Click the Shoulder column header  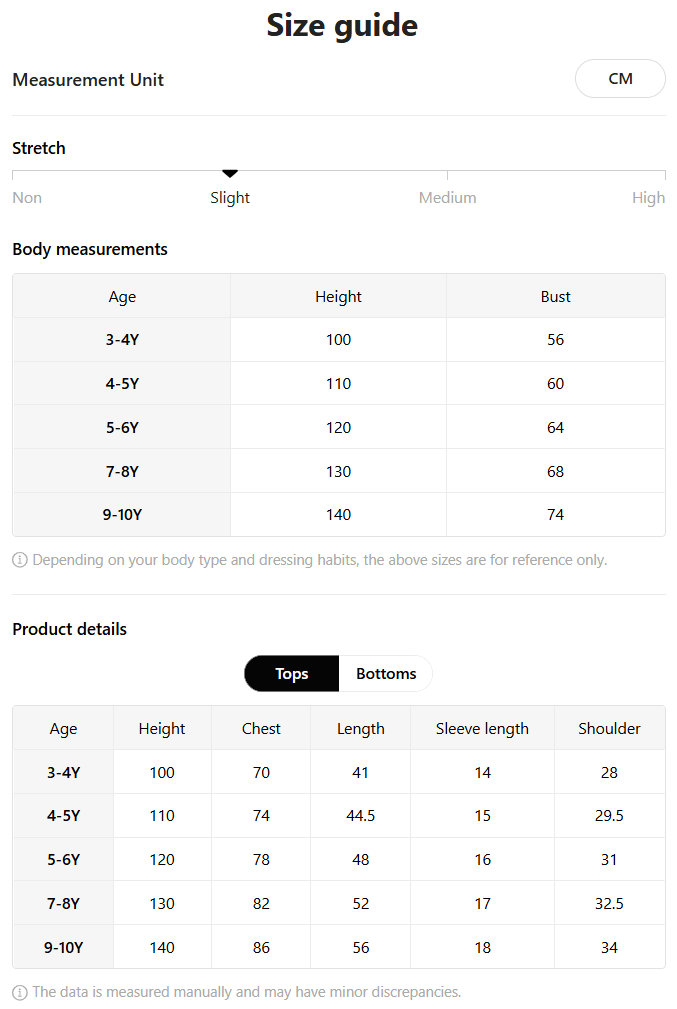coord(609,728)
